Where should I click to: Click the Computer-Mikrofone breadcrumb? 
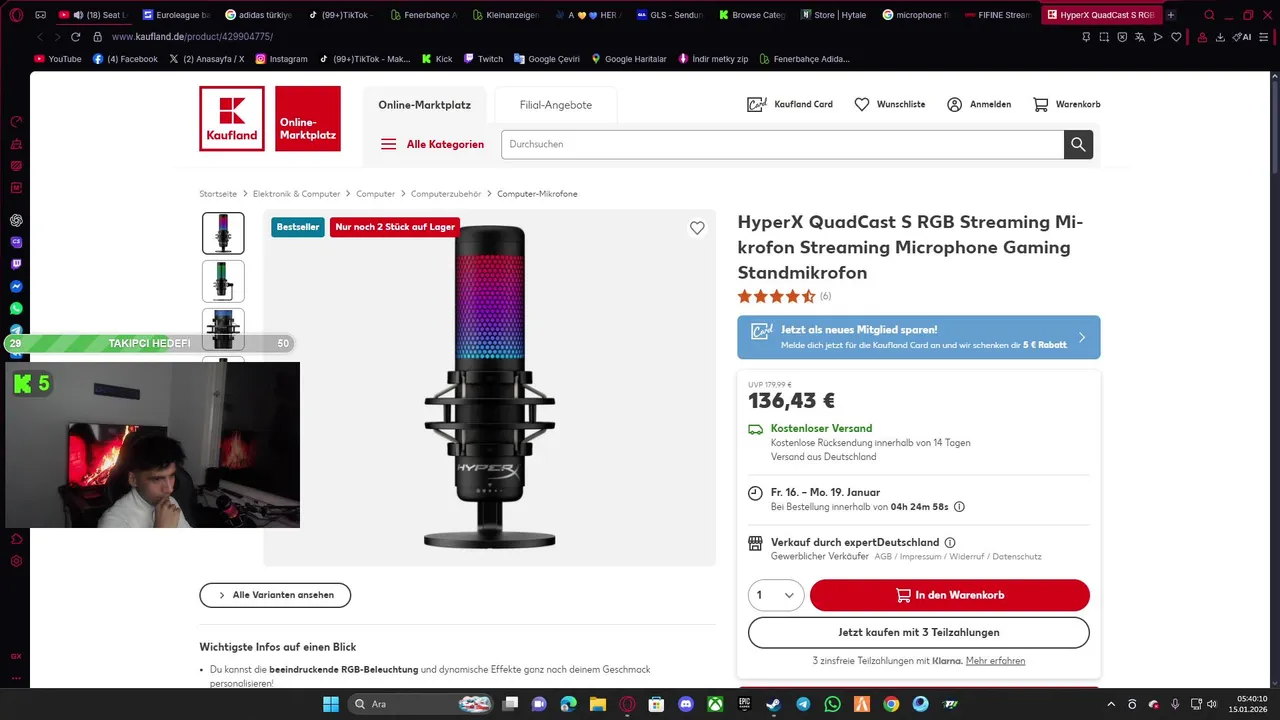pos(537,194)
